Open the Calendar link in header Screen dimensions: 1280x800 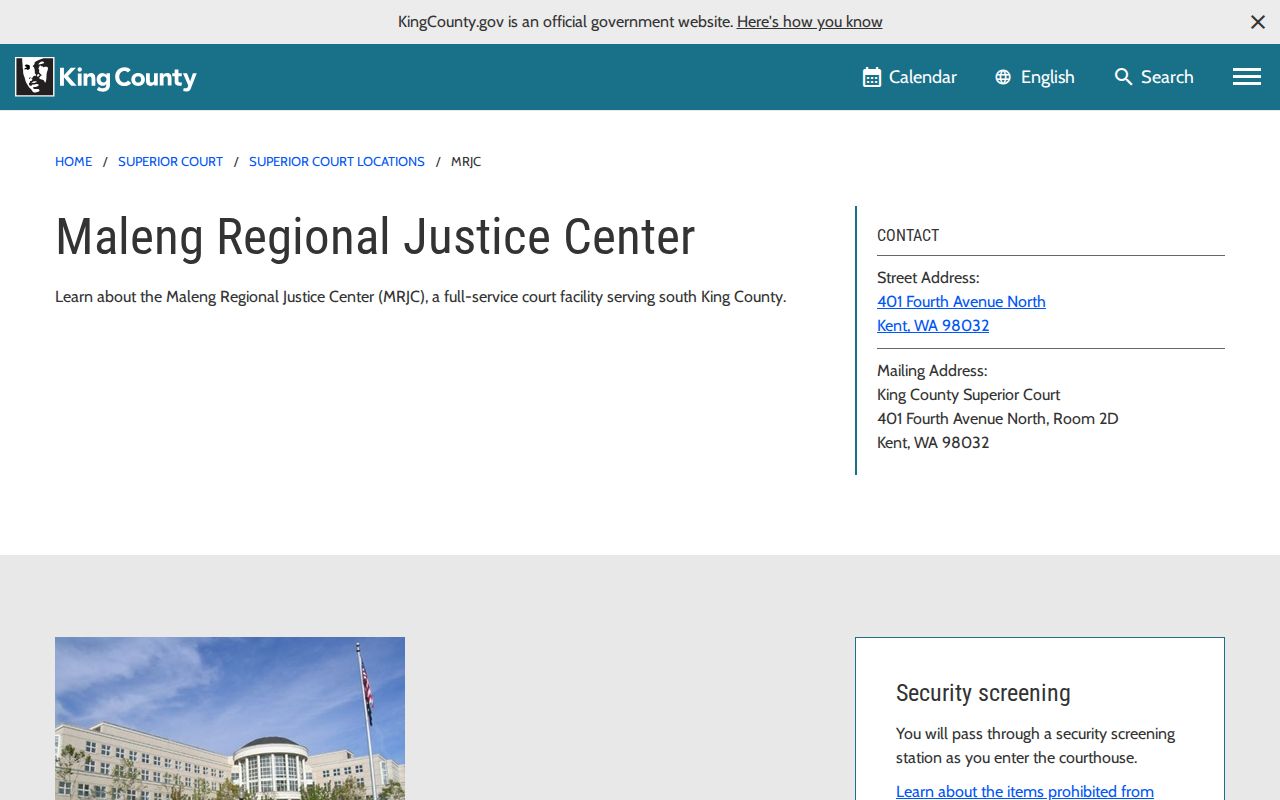pos(910,77)
